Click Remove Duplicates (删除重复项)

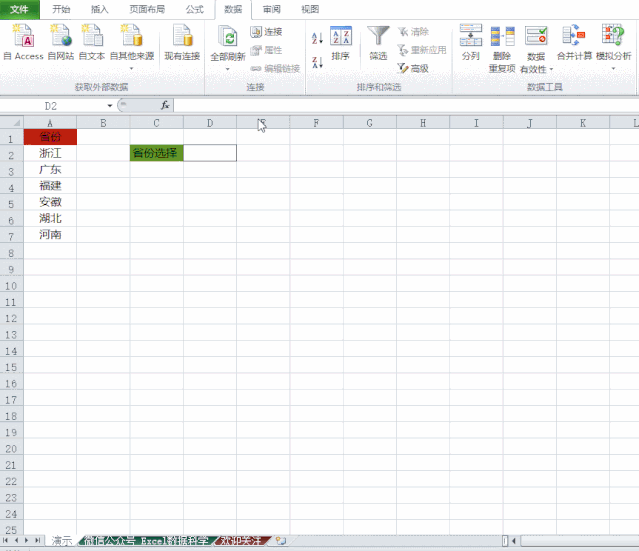tap(502, 49)
